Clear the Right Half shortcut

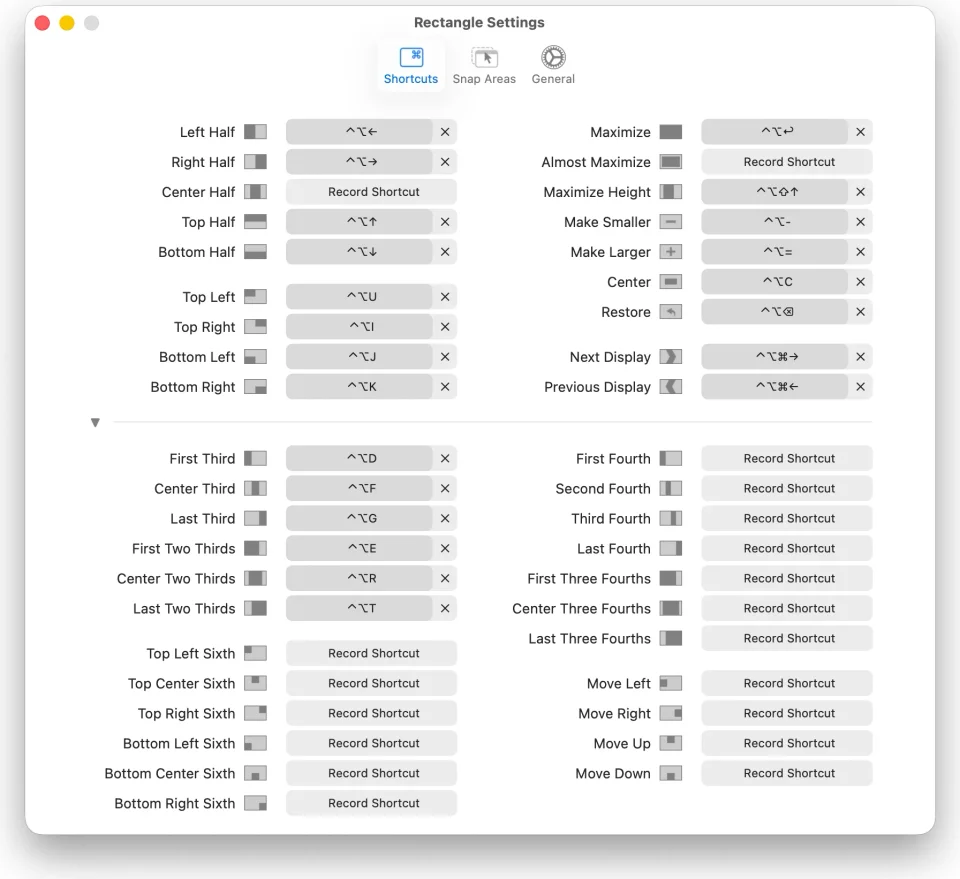pos(445,162)
